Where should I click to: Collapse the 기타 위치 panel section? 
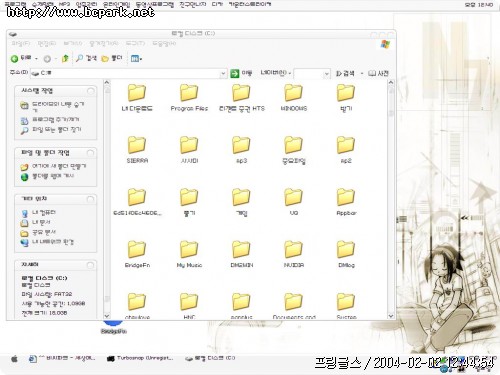click(90, 199)
